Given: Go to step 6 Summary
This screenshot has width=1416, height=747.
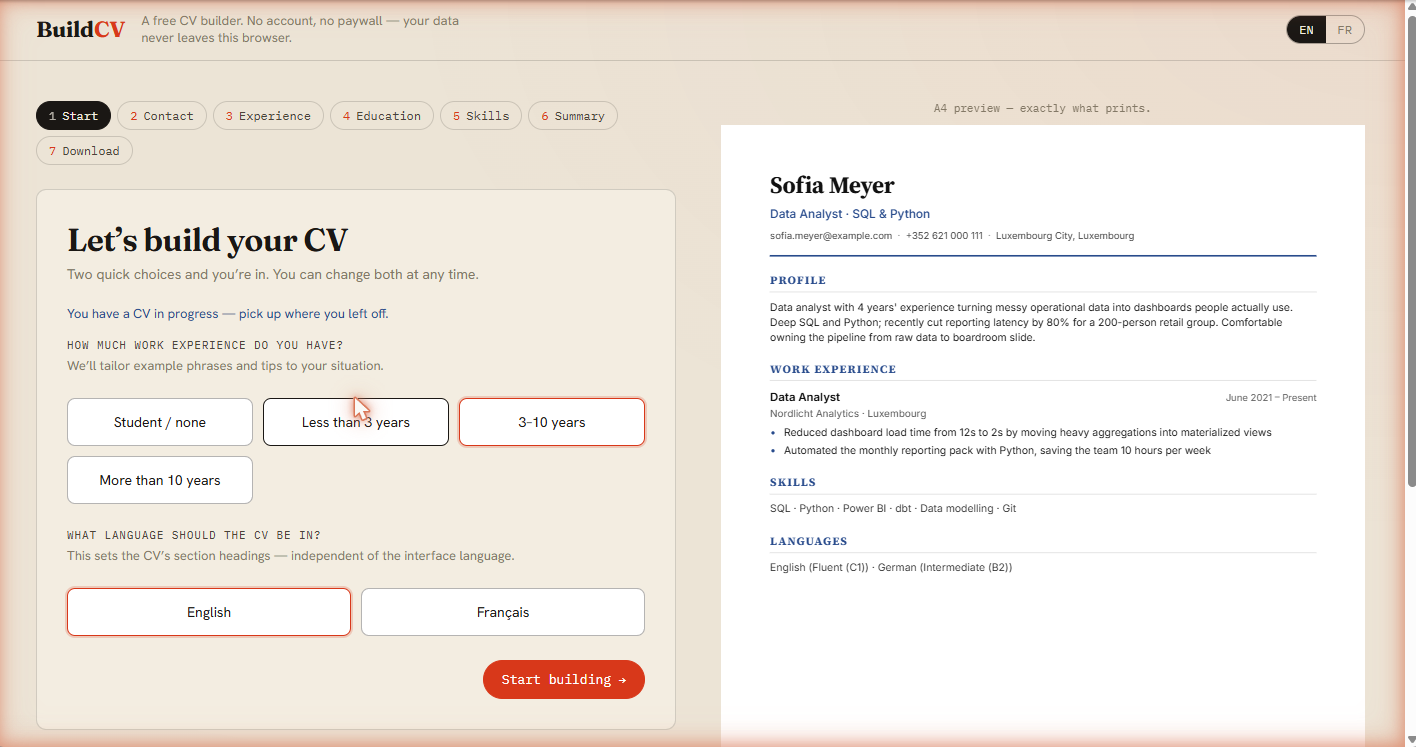Looking at the screenshot, I should click(573, 116).
